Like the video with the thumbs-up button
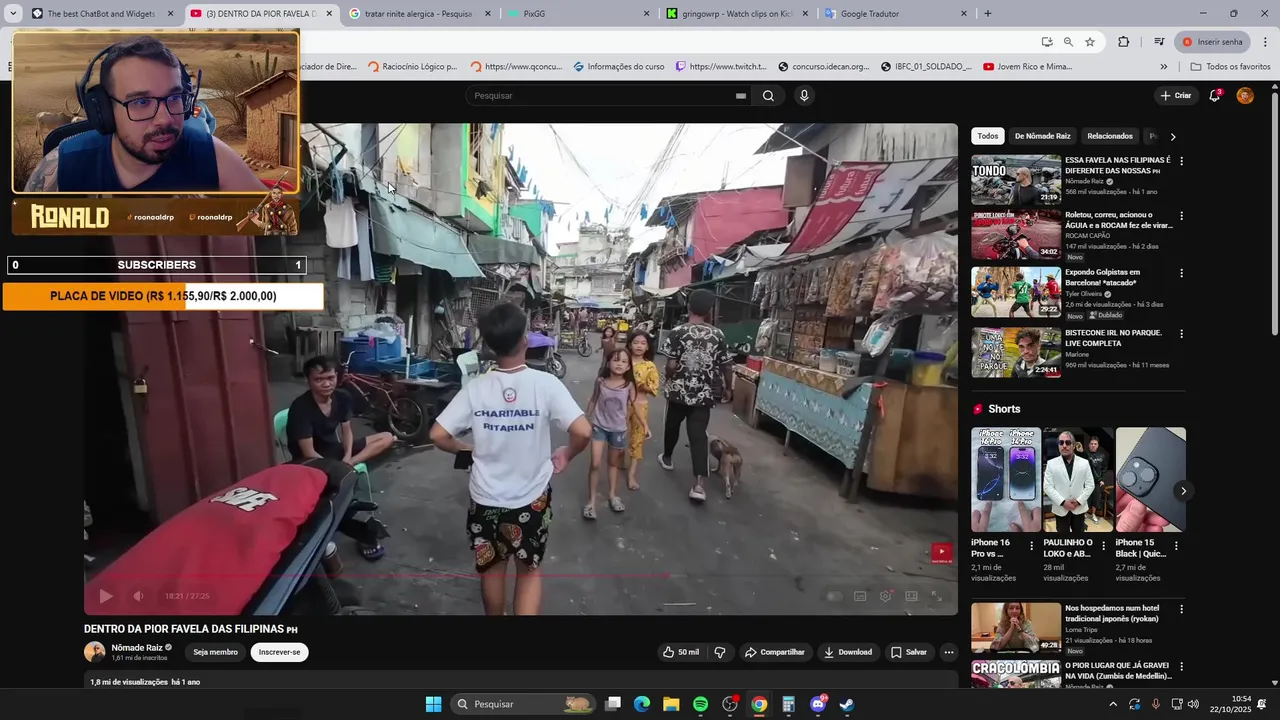Image resolution: width=1280 pixels, height=720 pixels. 681,652
